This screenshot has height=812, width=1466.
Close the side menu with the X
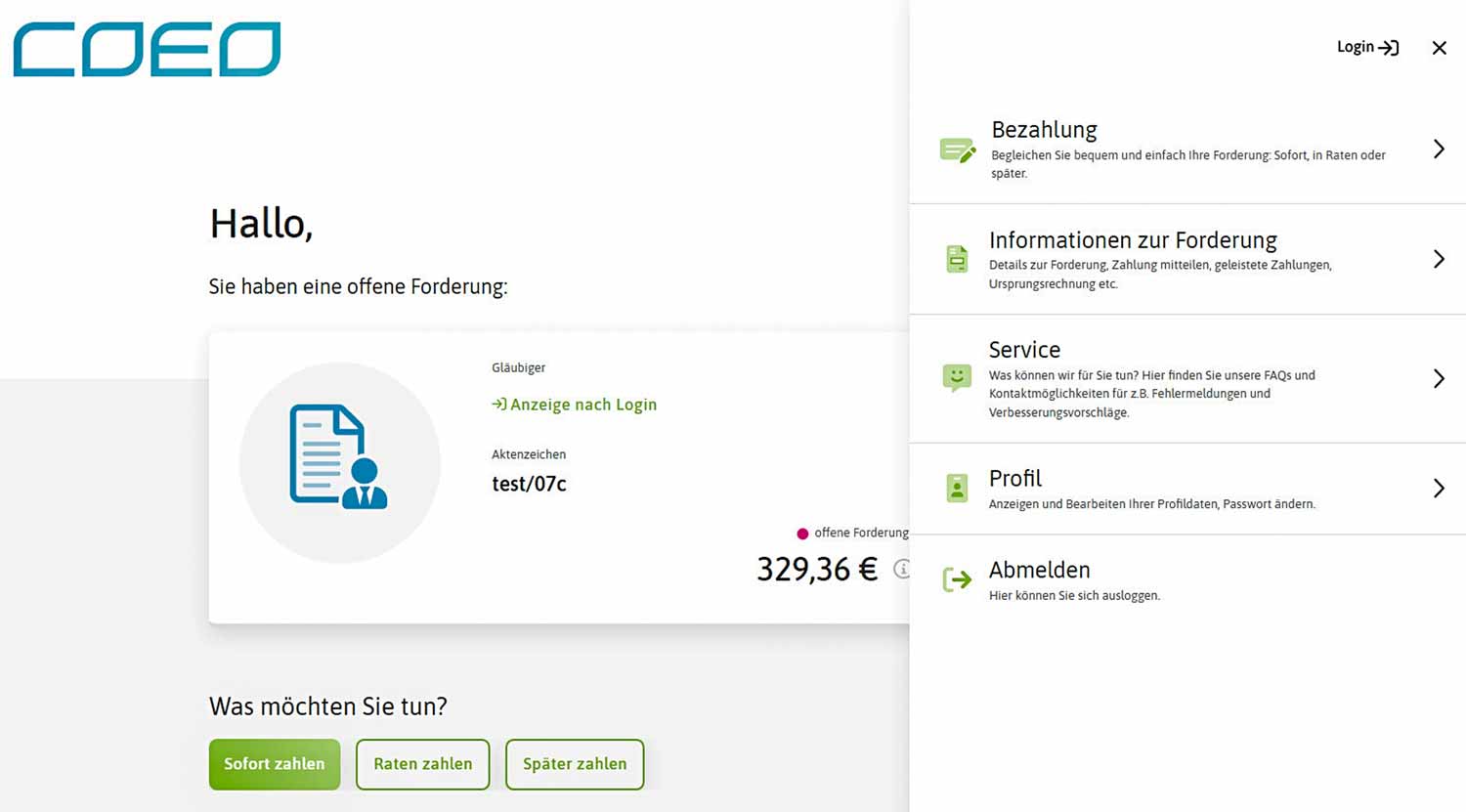tap(1439, 48)
